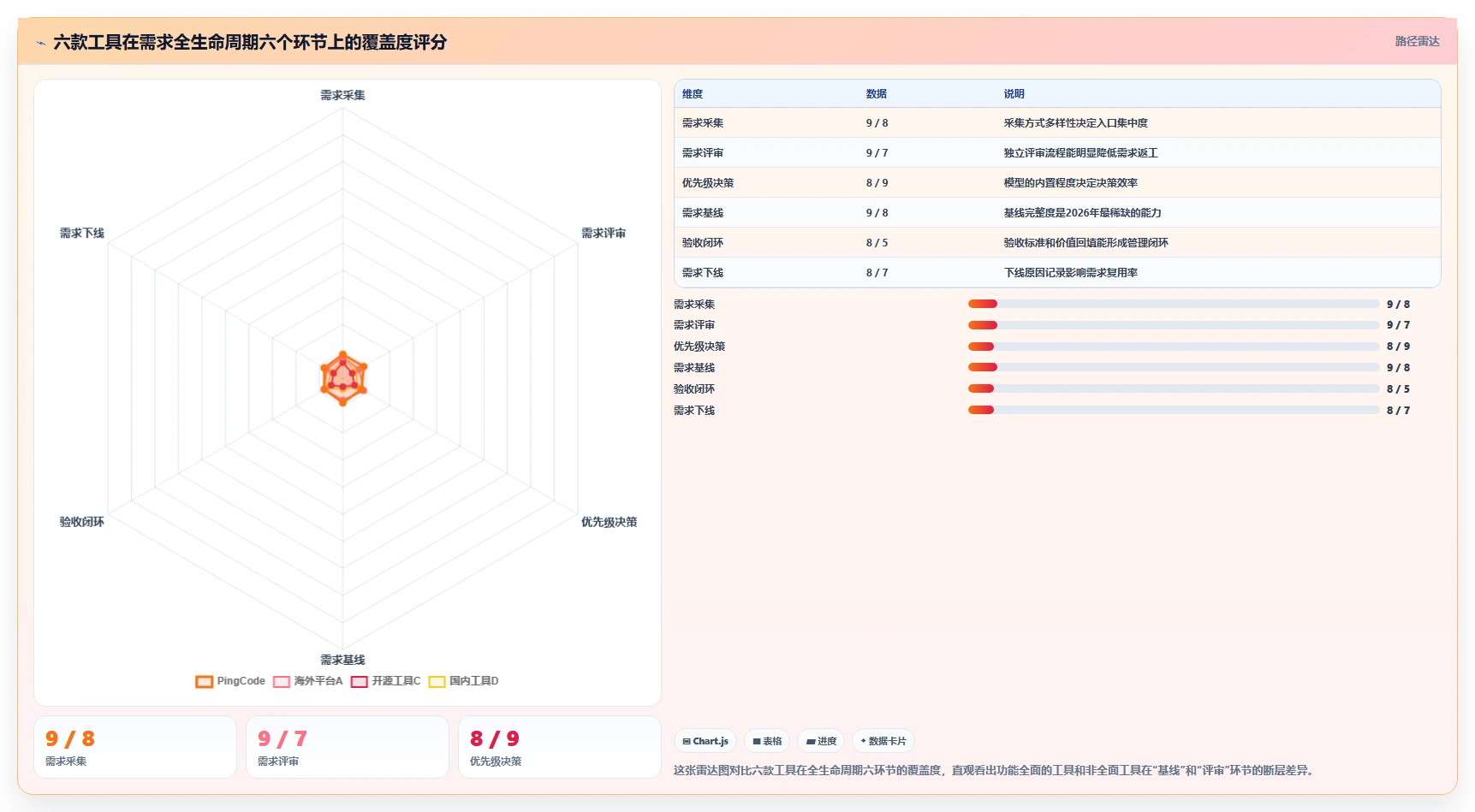This screenshot has height=812, width=1475.
Task: Toggle the 国内工具D legend entry
Action: (x=463, y=682)
